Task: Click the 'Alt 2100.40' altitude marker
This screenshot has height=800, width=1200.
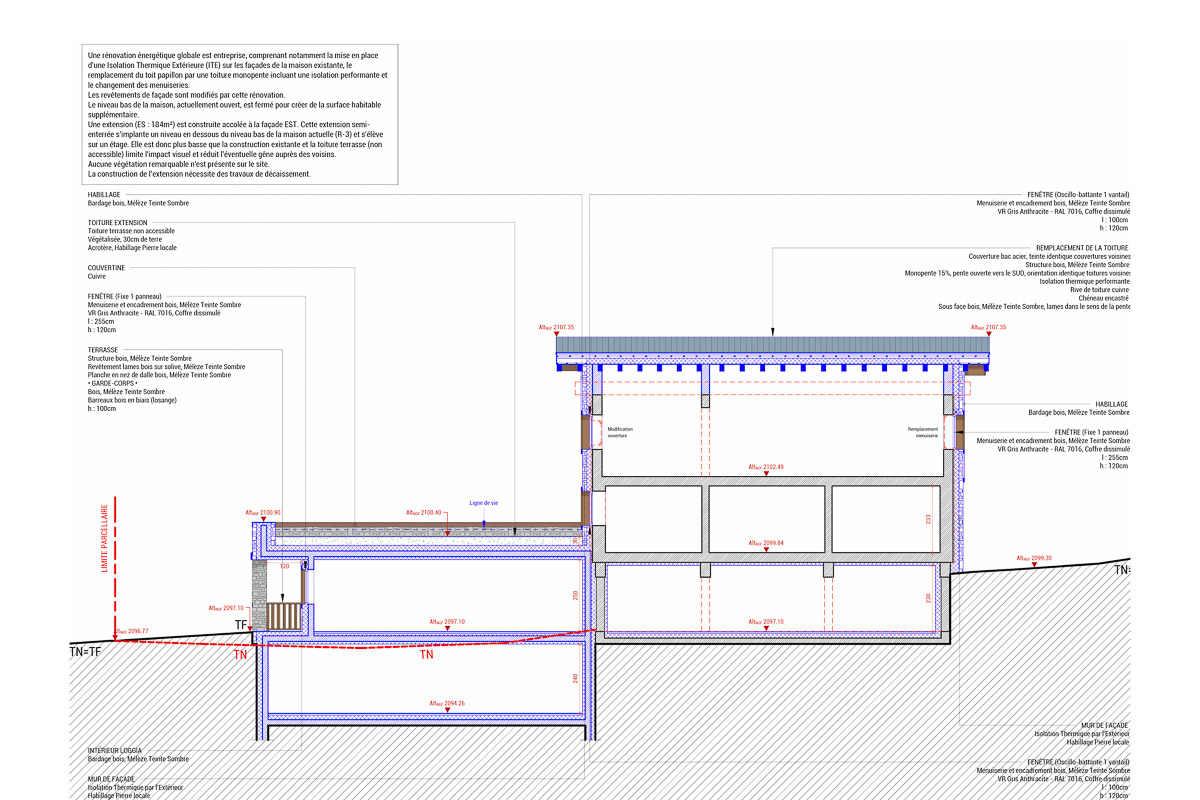Action: coord(424,513)
